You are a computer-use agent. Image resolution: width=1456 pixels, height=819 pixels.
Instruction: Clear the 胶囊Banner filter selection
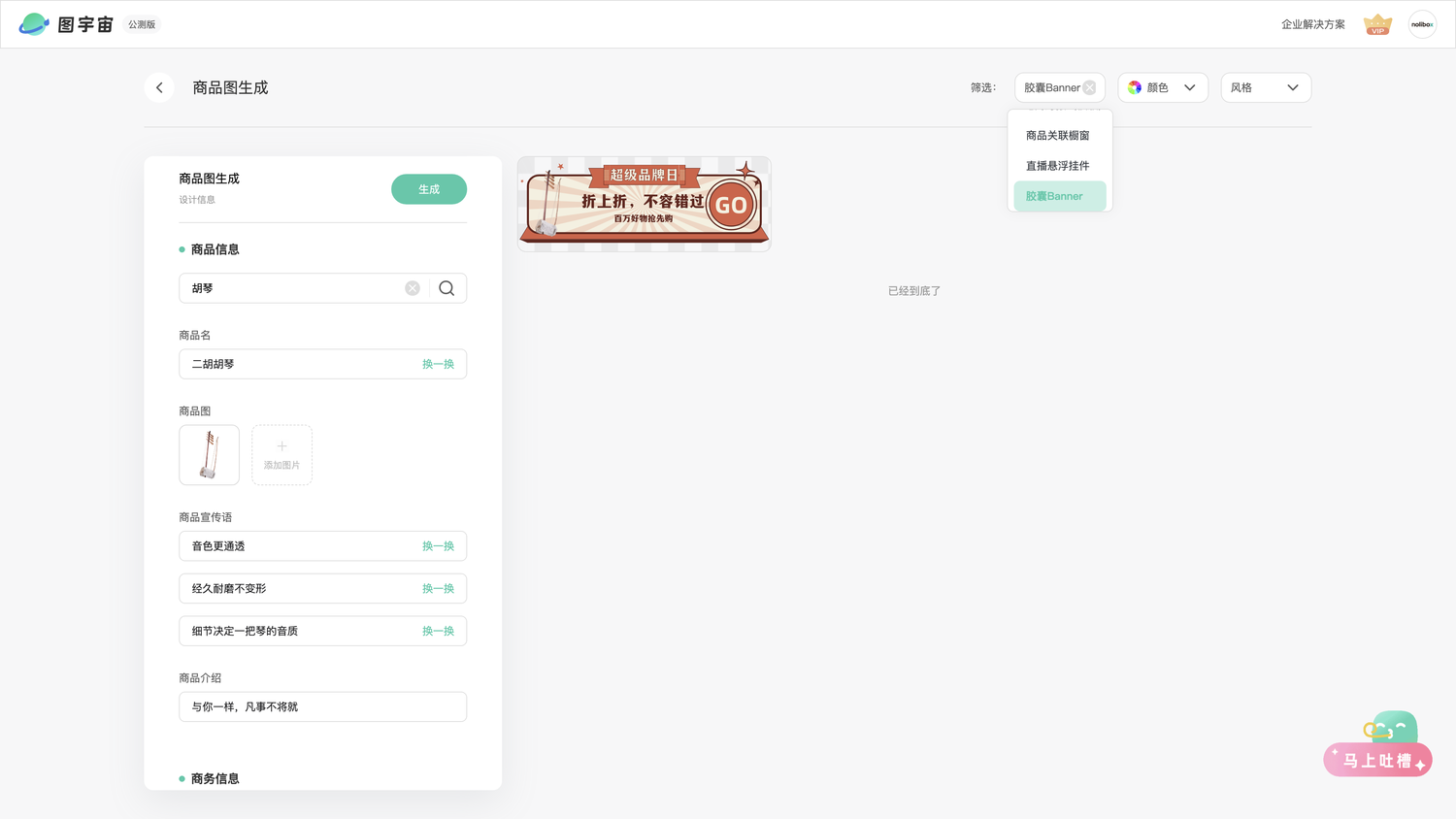pyautogui.click(x=1089, y=87)
